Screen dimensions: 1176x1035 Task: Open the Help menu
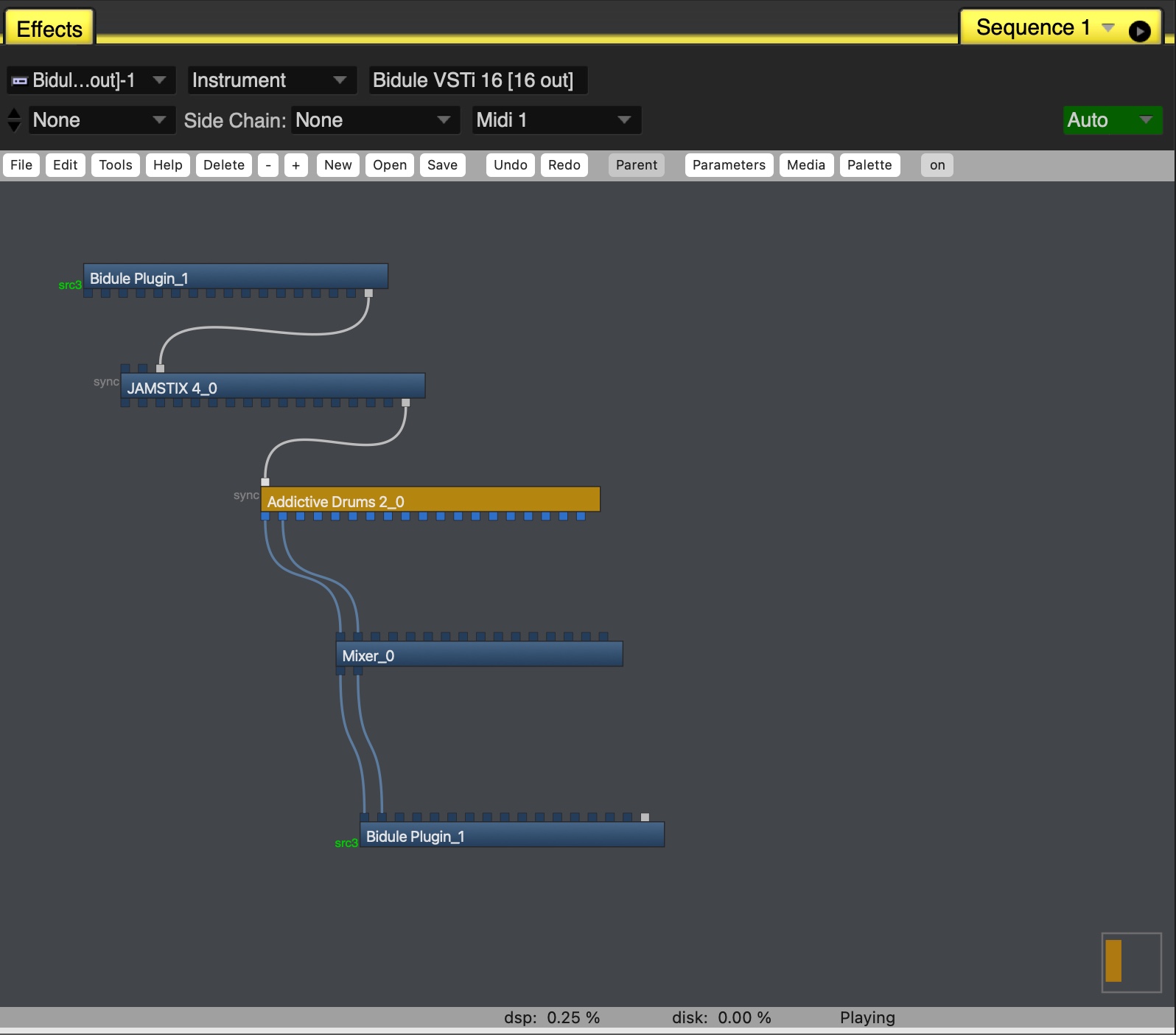point(168,165)
